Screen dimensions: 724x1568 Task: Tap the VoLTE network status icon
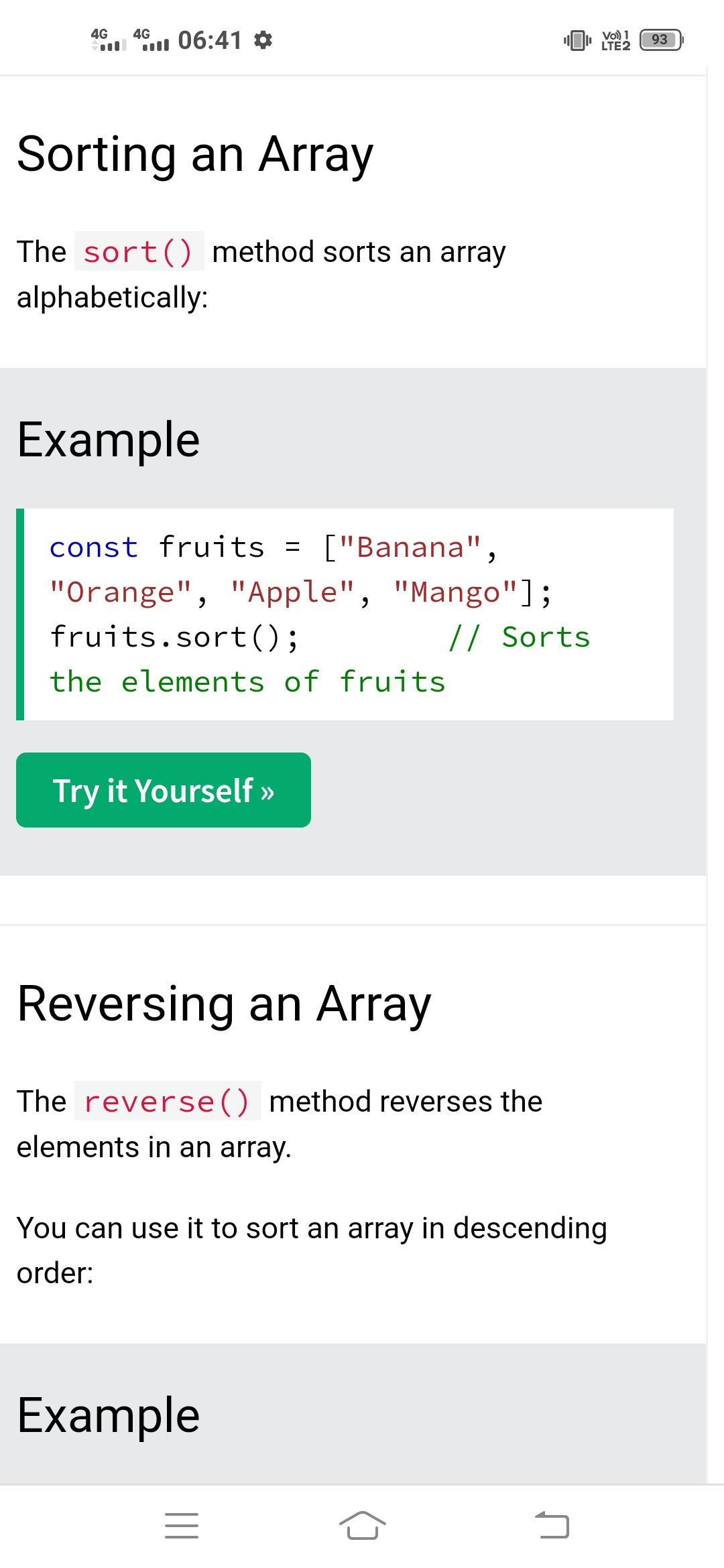pyautogui.click(x=615, y=40)
